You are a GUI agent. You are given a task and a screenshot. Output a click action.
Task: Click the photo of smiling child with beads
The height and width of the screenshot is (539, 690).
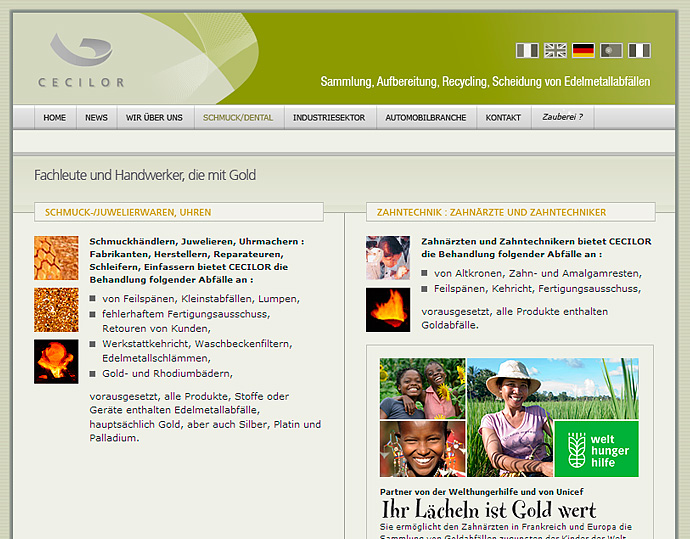pyautogui.click(x=422, y=449)
